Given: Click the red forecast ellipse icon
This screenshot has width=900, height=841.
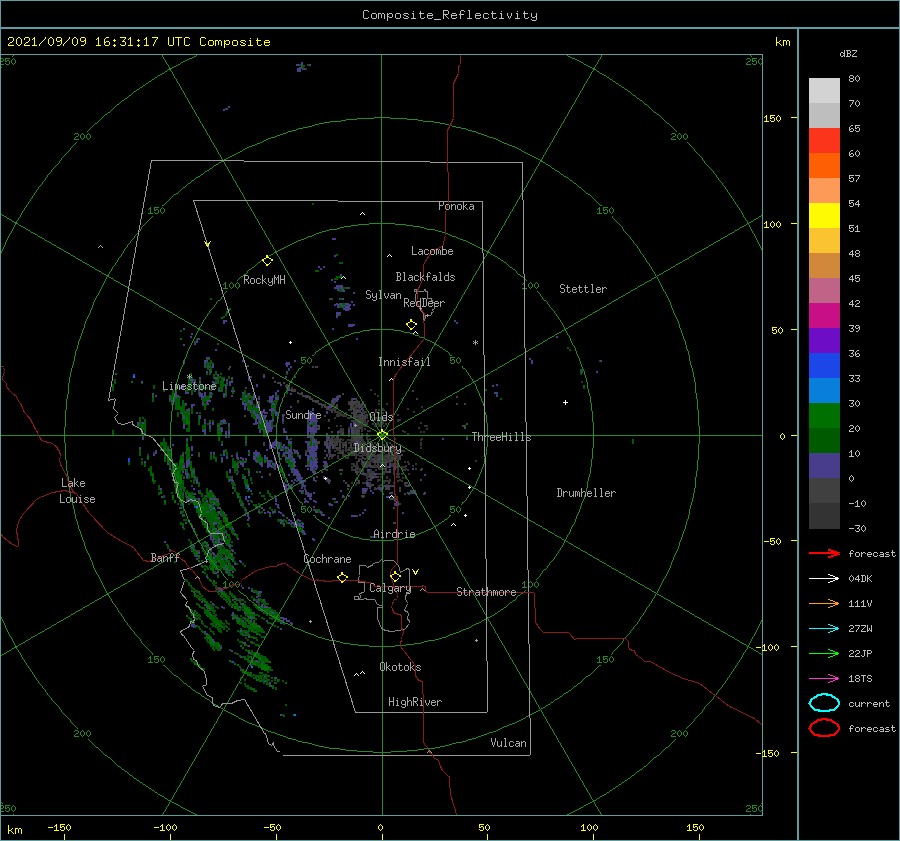Looking at the screenshot, I should click(x=824, y=728).
